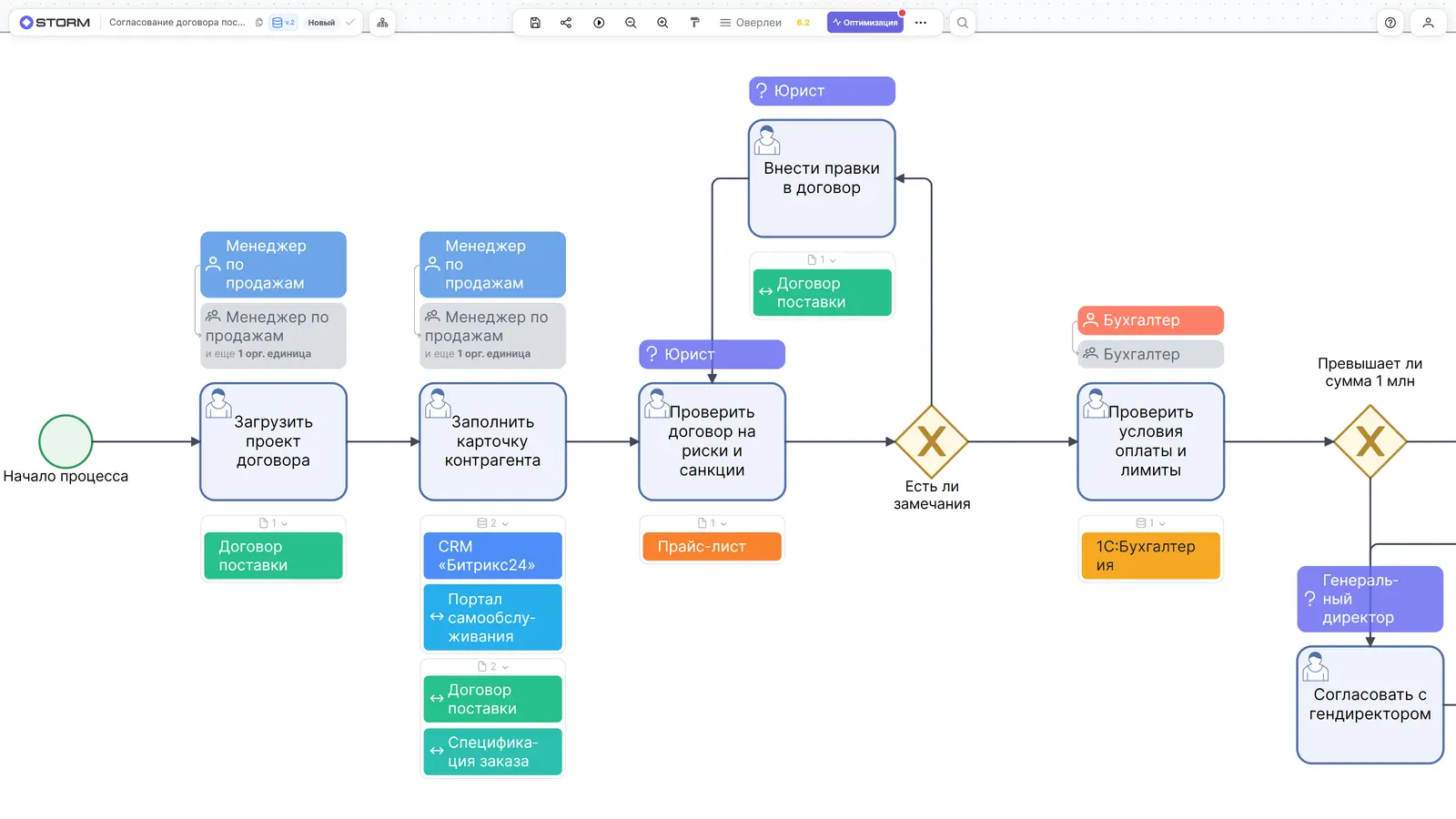The width and height of the screenshot is (1456, 819).
Task: Open the v.2 version selector
Action: (283, 23)
